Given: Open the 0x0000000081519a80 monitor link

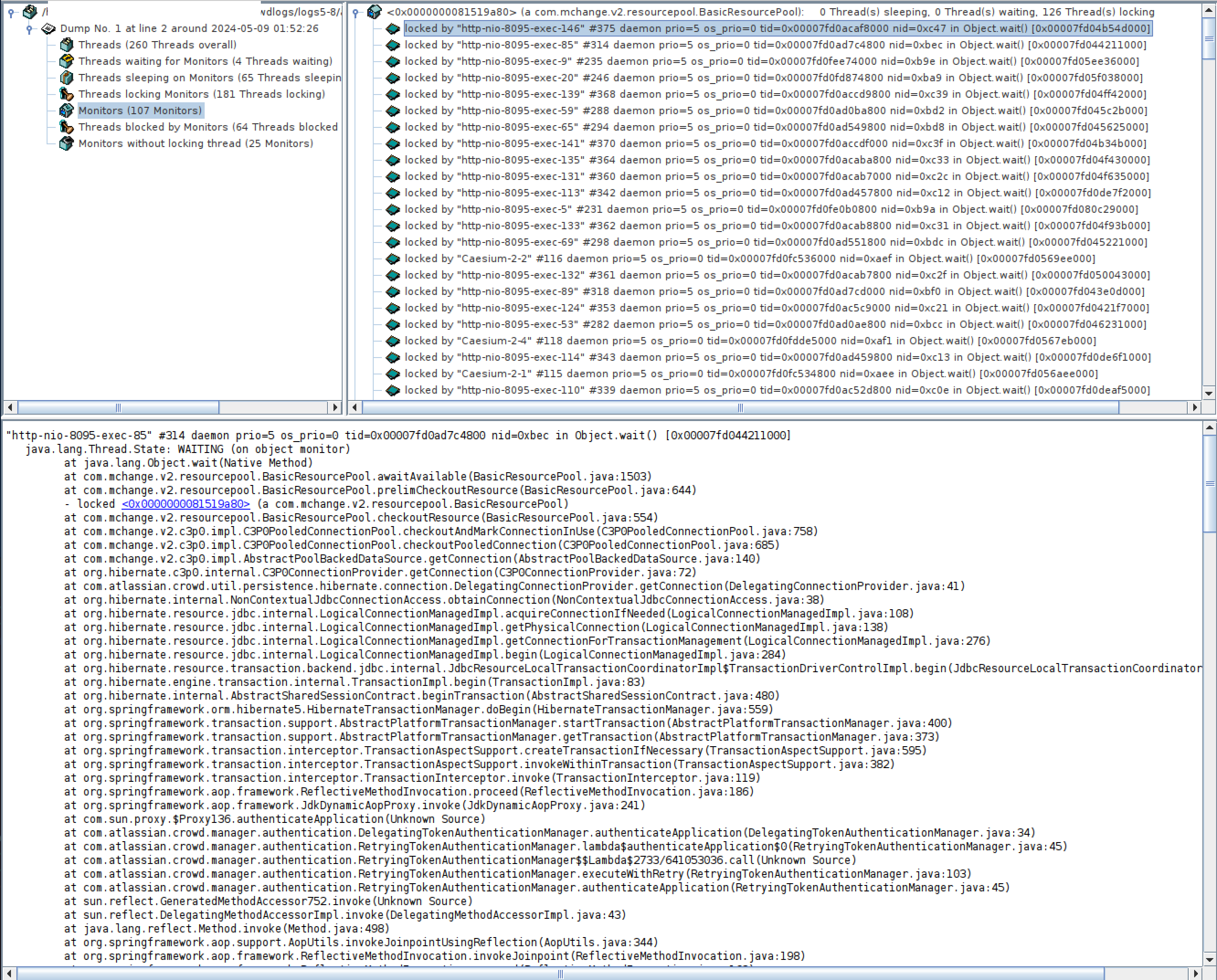Looking at the screenshot, I should (x=185, y=504).
